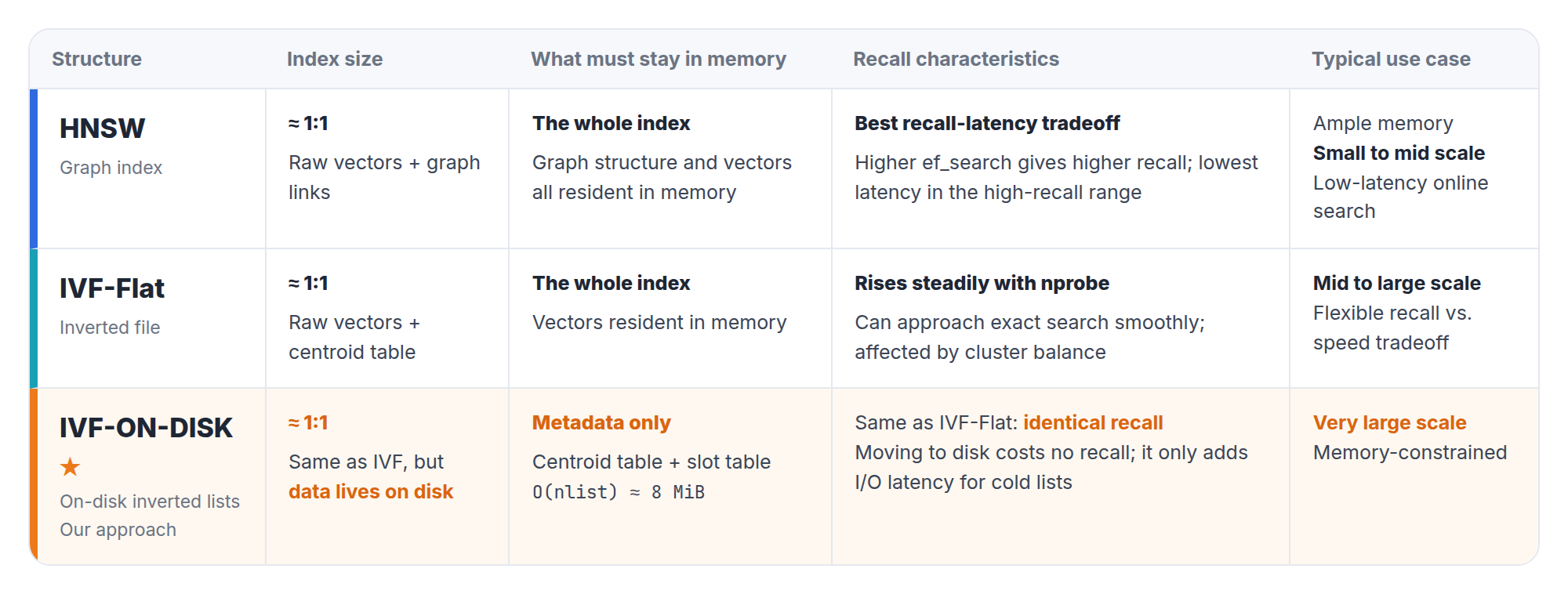1568x594 pixels.
Task: Click the orange 'data lives on disk' text
Action: coord(371,491)
